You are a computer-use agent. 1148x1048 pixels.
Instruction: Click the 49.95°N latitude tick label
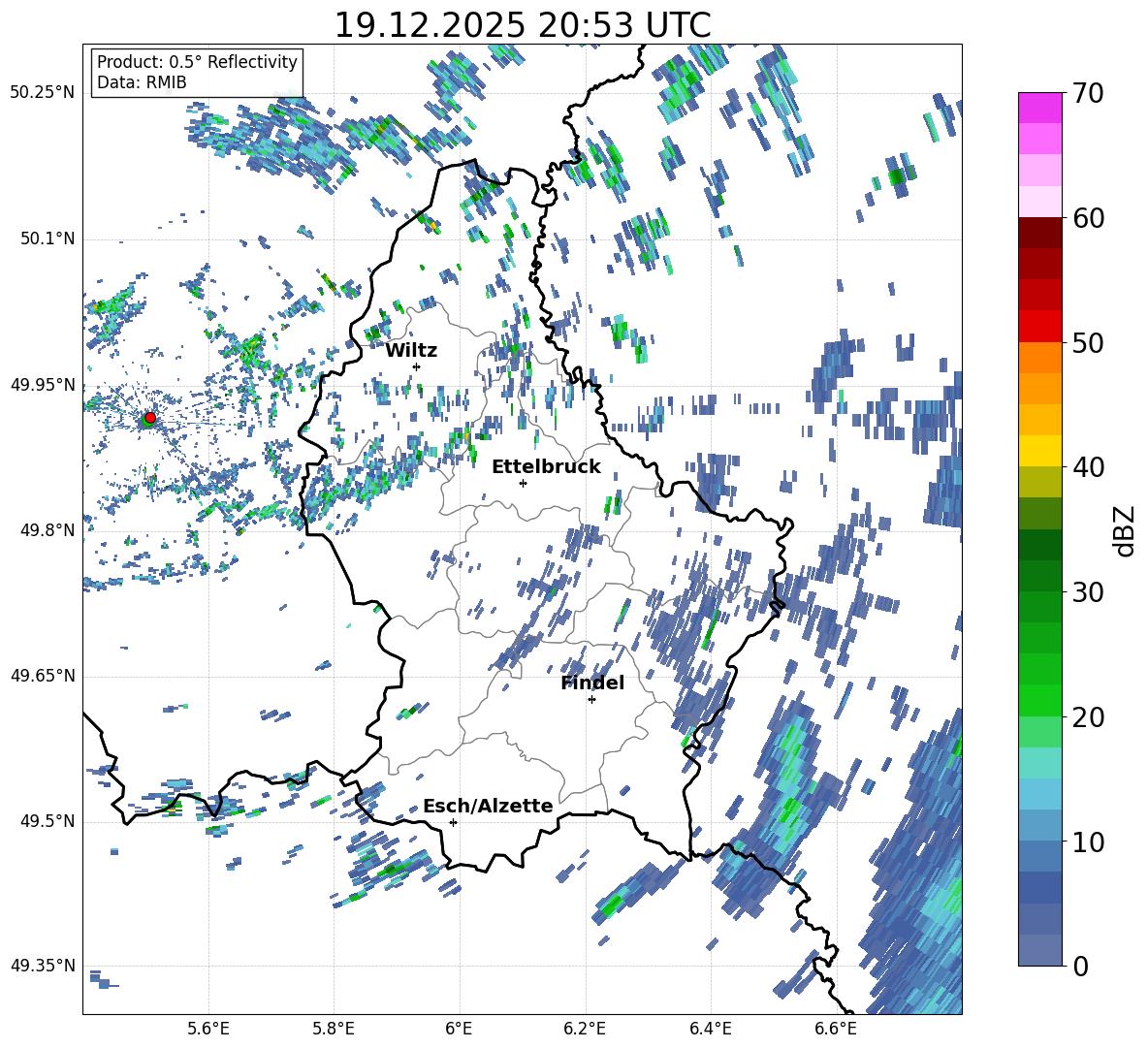point(43,385)
